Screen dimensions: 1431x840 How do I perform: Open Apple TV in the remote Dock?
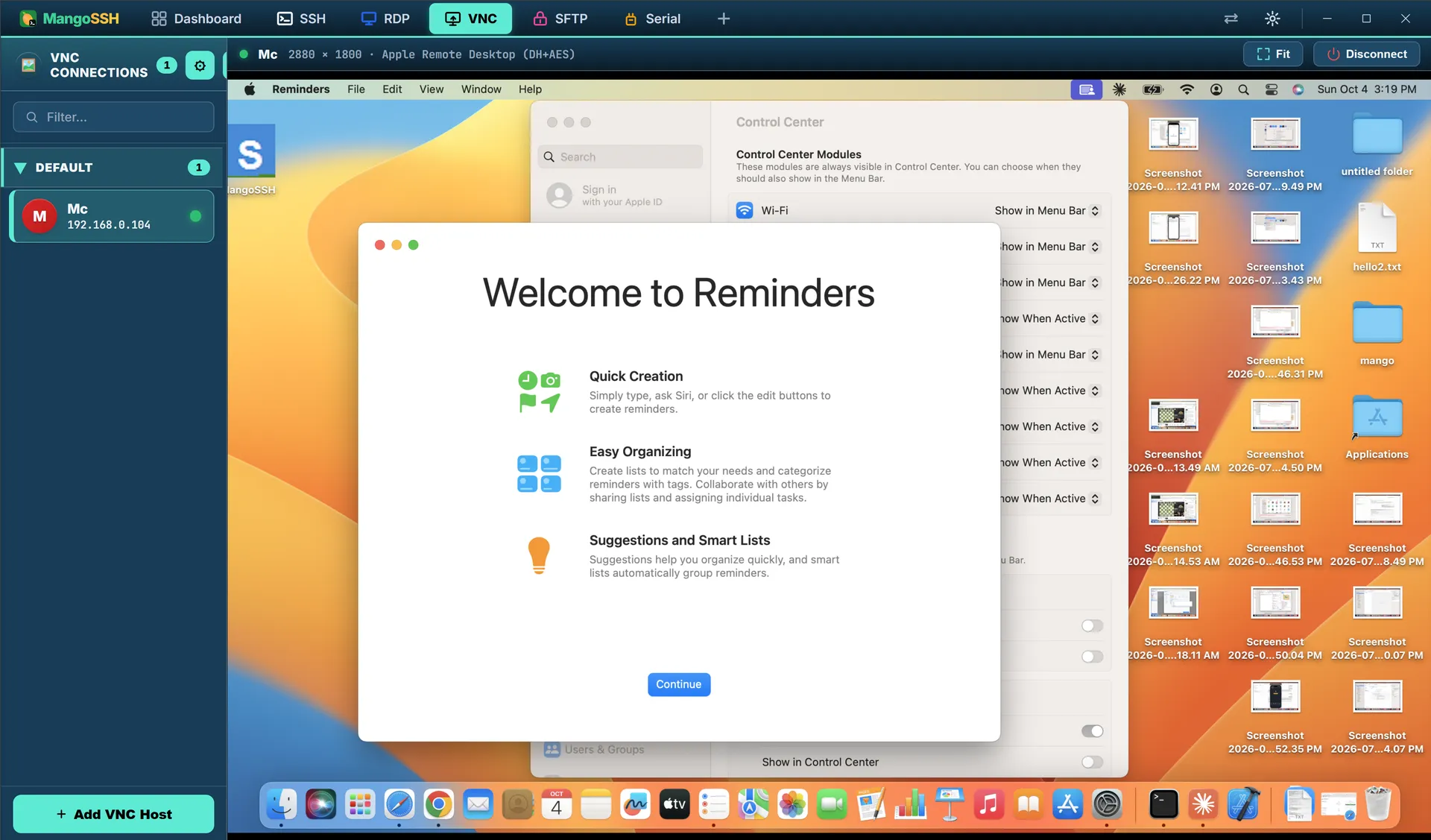[x=675, y=804]
